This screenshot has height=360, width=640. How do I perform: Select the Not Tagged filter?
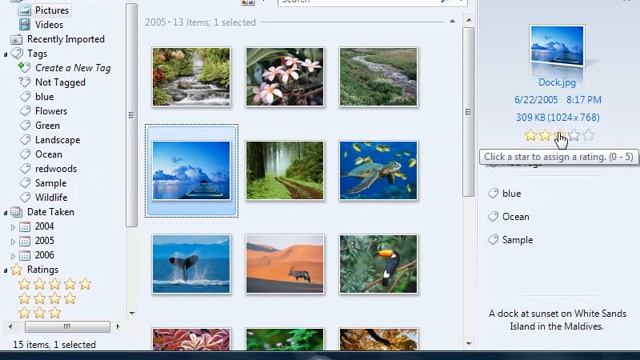point(60,82)
